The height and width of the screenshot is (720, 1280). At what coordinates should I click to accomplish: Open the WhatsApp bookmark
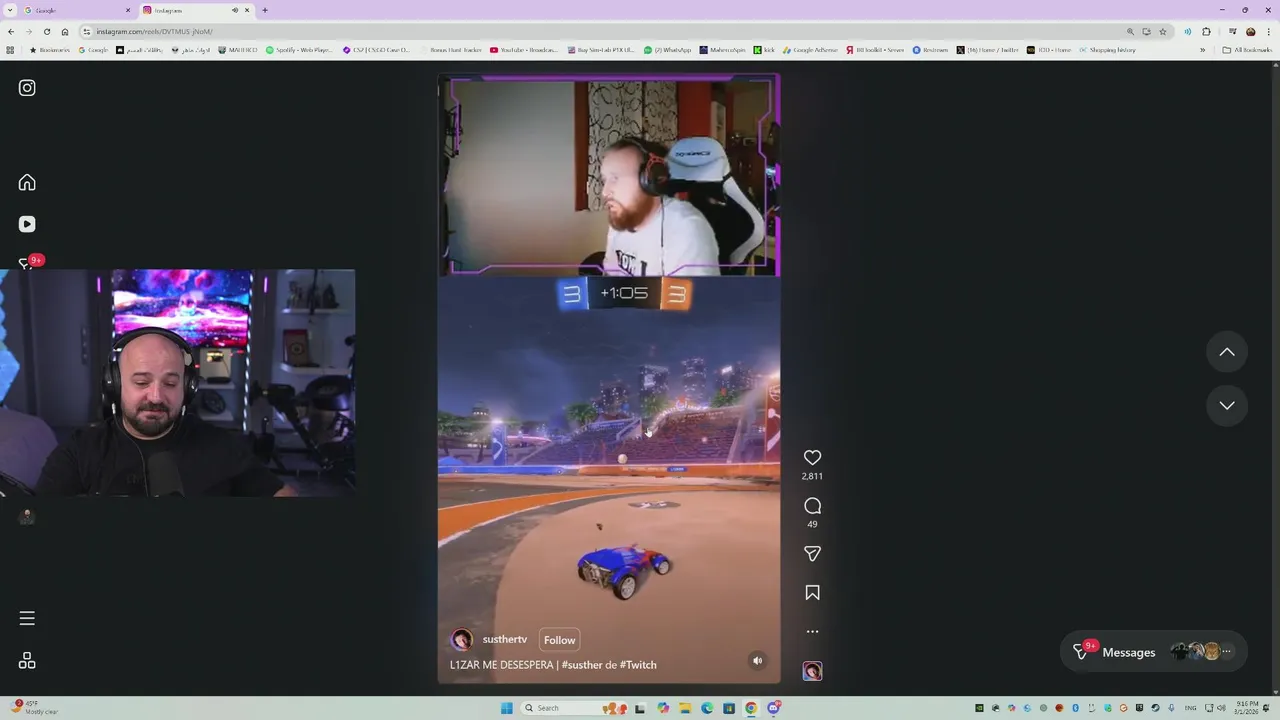(x=667, y=50)
